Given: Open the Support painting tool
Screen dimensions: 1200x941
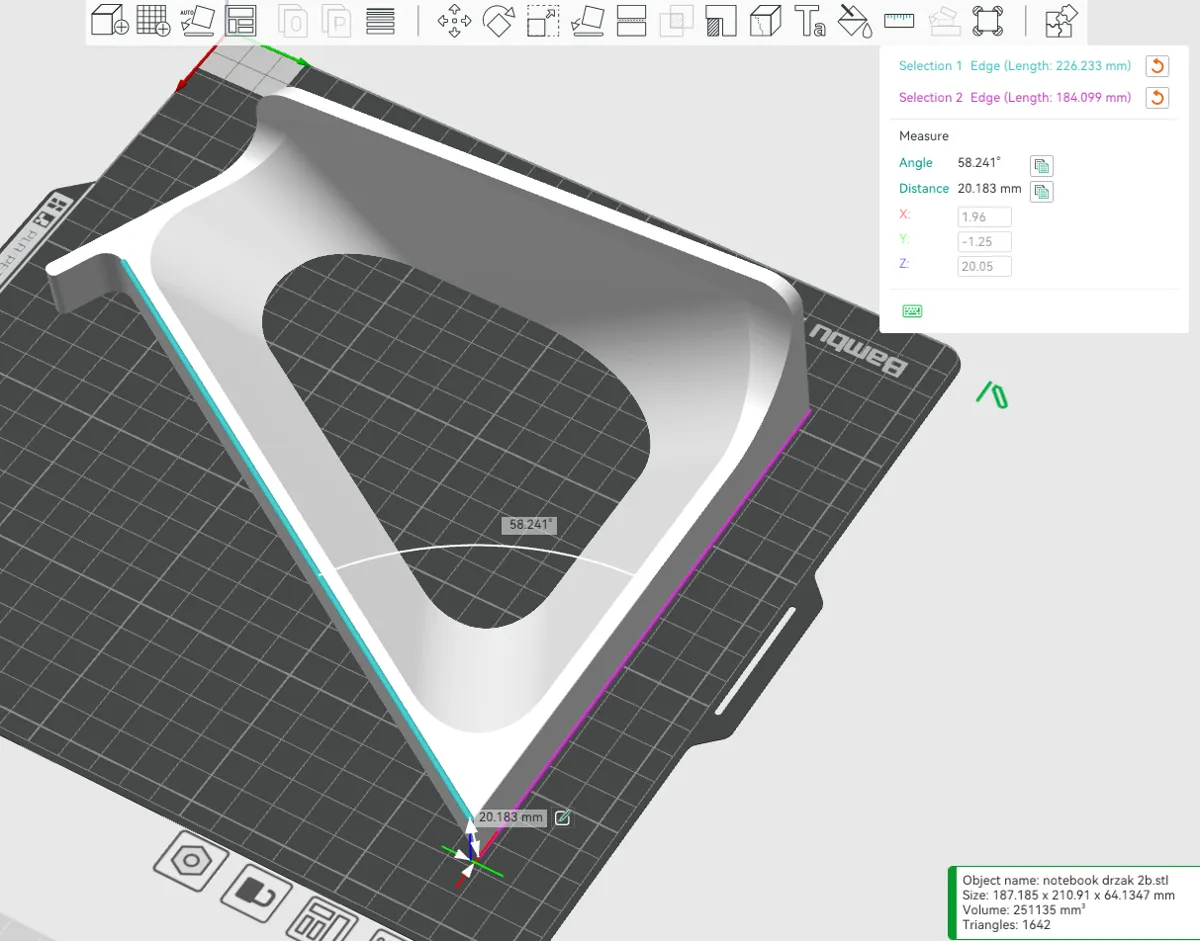Looking at the screenshot, I should point(721,21).
